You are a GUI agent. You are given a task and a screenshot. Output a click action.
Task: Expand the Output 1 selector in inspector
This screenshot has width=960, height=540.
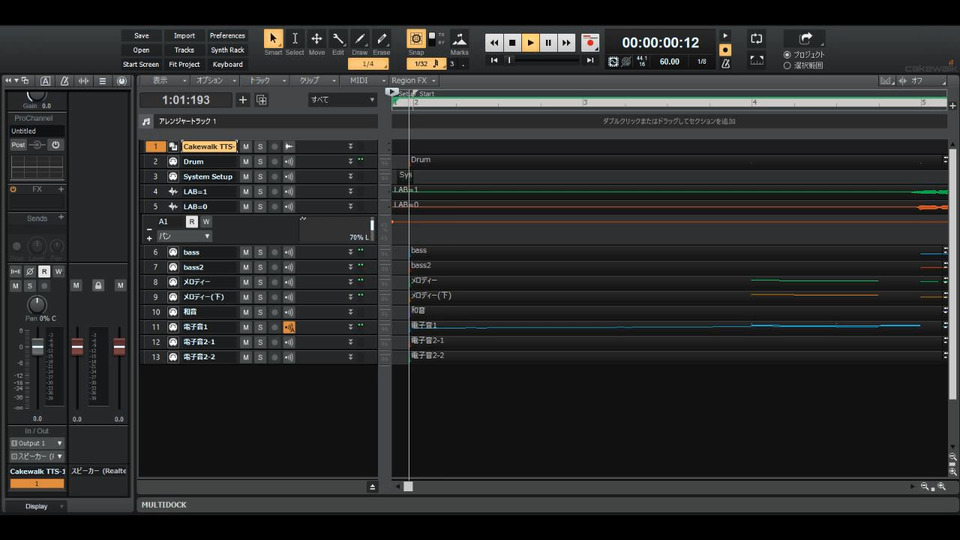(x=37, y=443)
